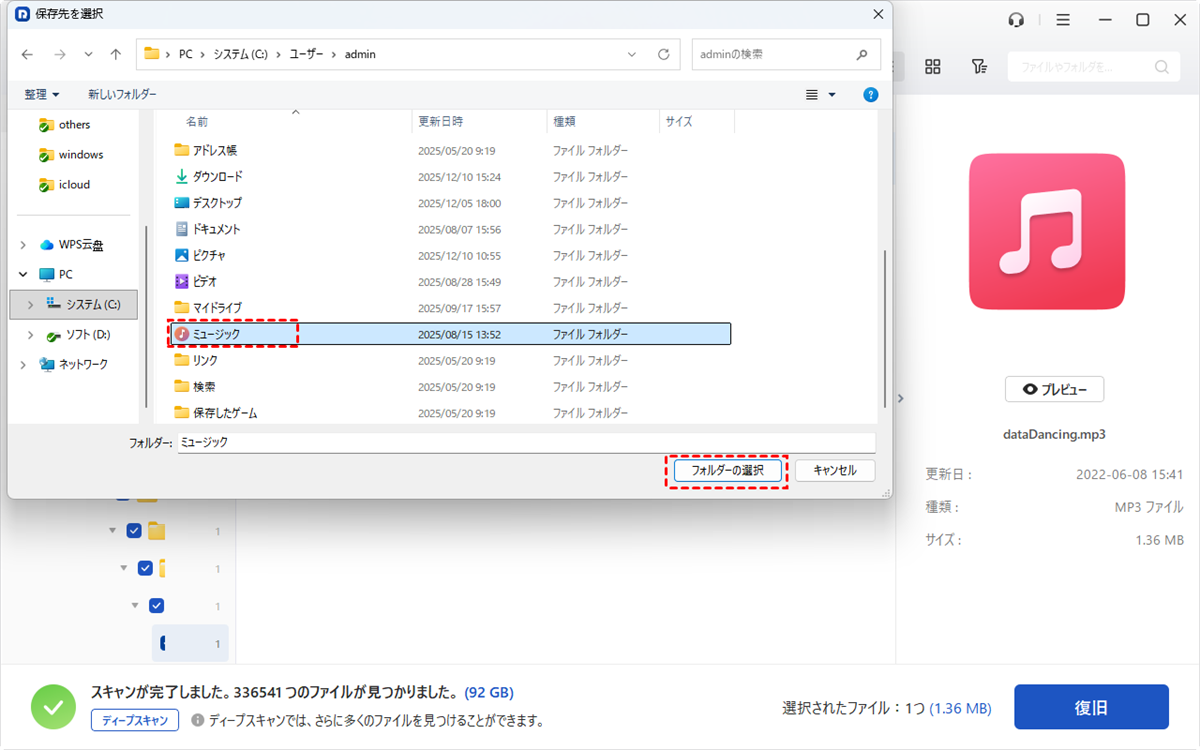Toggle the third-level folder checkbox
This screenshot has height=750, width=1200.
(x=145, y=568)
